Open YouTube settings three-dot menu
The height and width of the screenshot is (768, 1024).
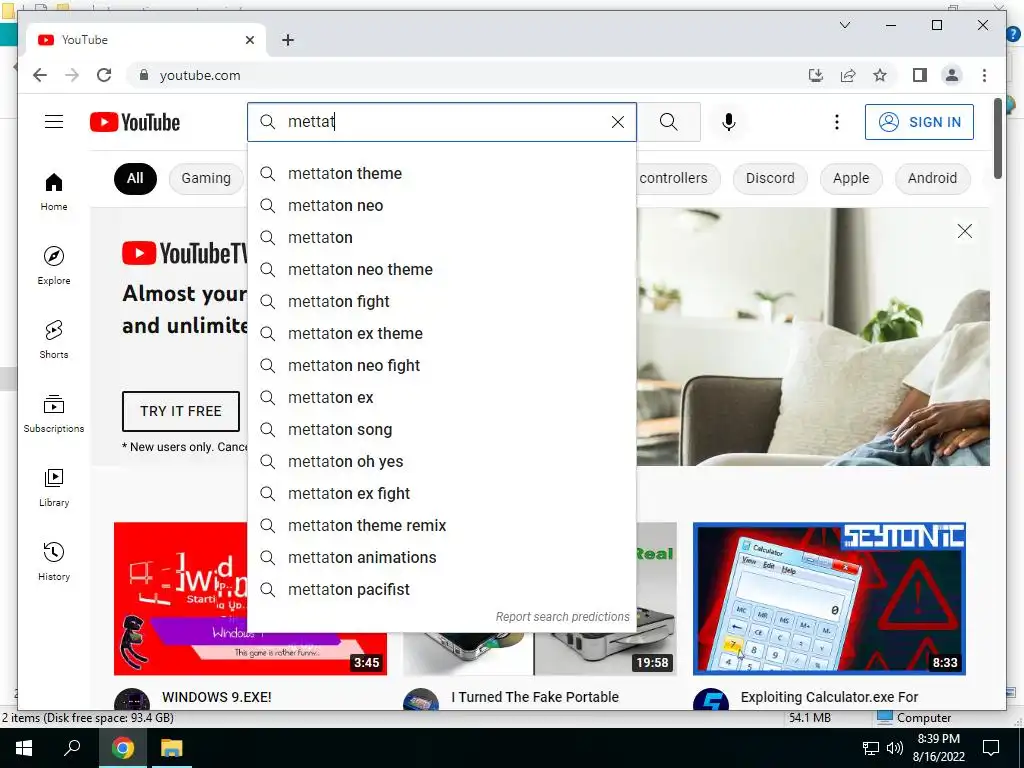click(x=837, y=122)
